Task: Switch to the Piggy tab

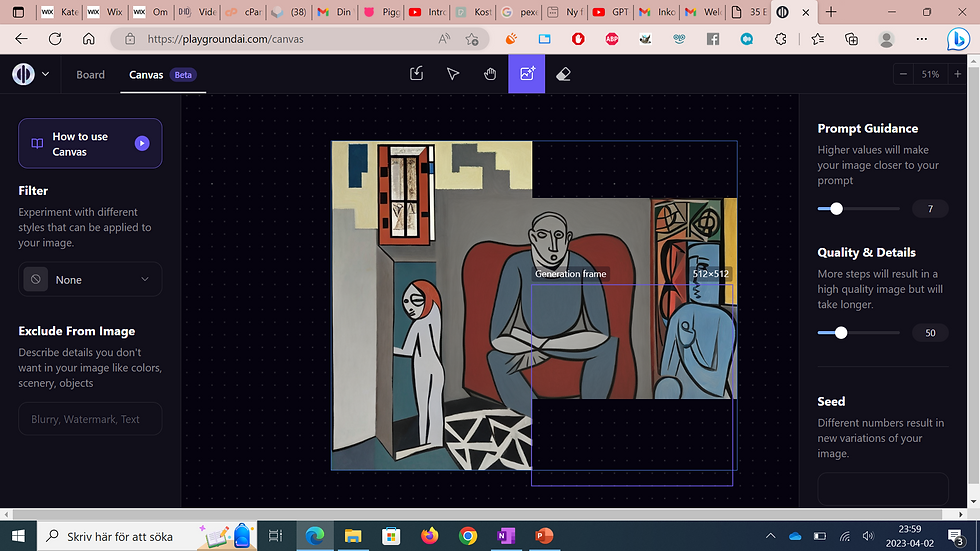Action: (381, 12)
